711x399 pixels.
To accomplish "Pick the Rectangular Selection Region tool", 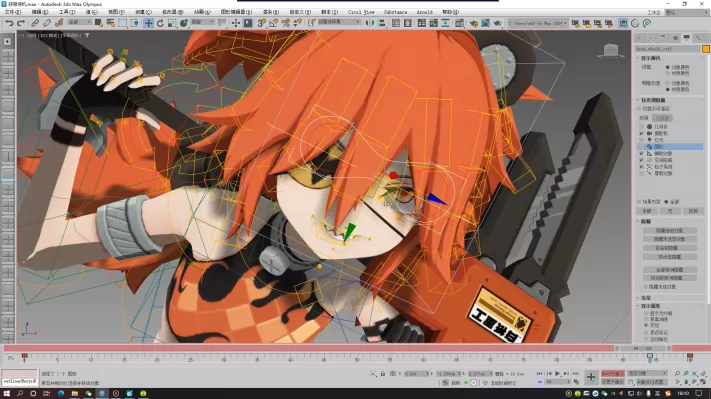I will [122, 23].
